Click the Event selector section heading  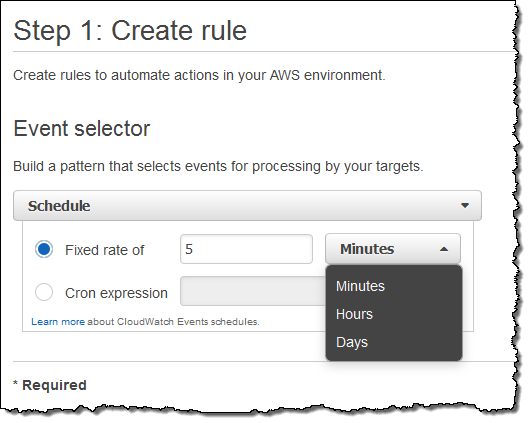[81, 129]
